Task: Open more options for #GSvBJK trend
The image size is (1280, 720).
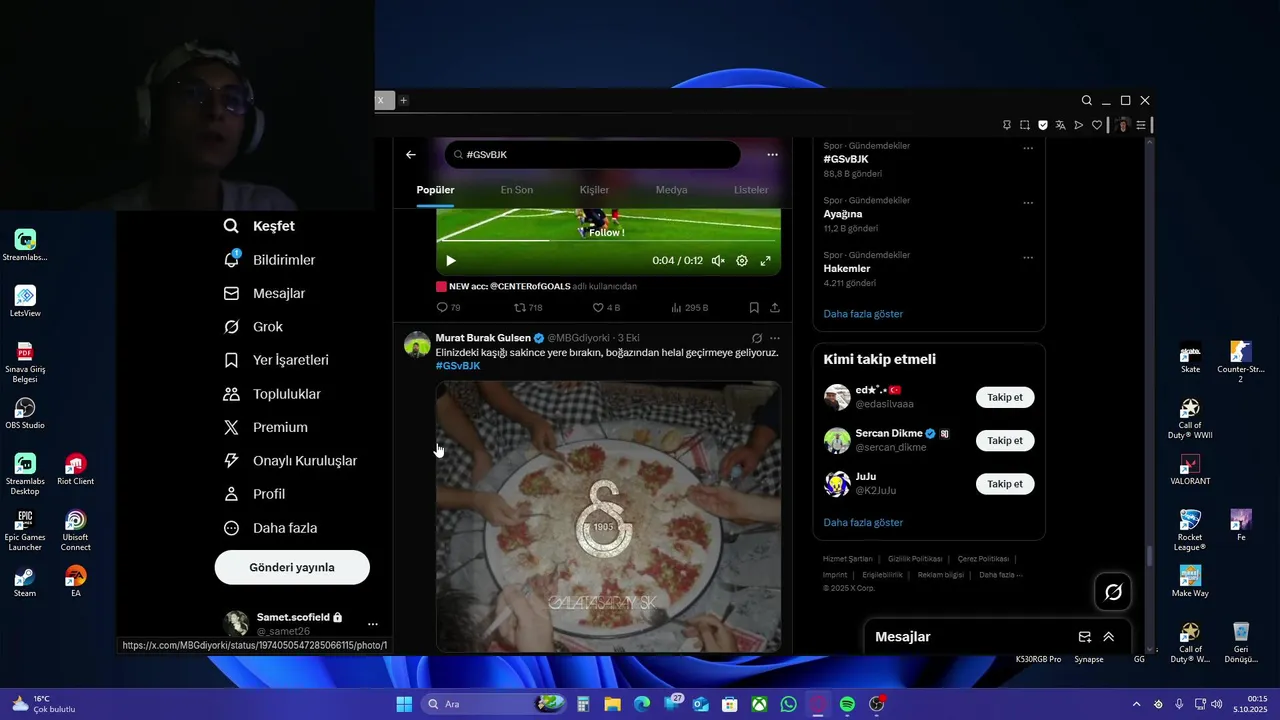Action: [x=1028, y=148]
